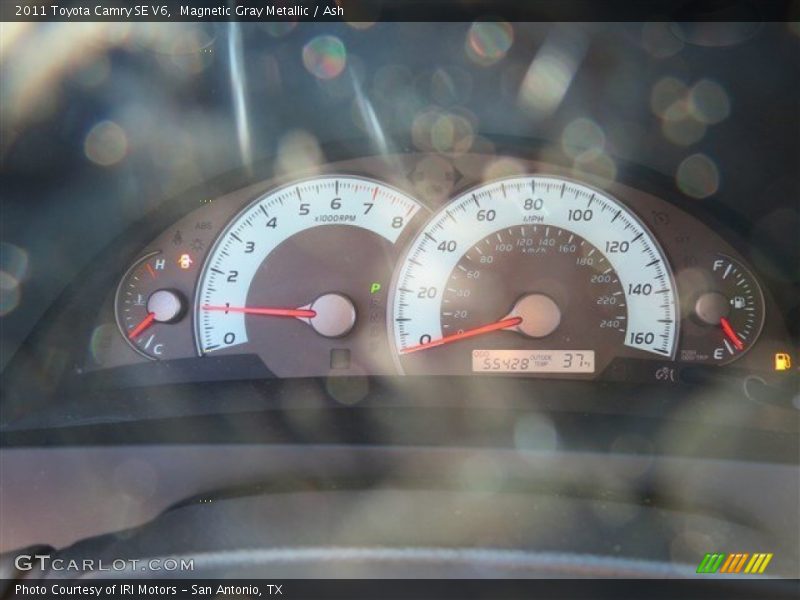Click the IRI Motors San Antonio credit text

click(143, 588)
